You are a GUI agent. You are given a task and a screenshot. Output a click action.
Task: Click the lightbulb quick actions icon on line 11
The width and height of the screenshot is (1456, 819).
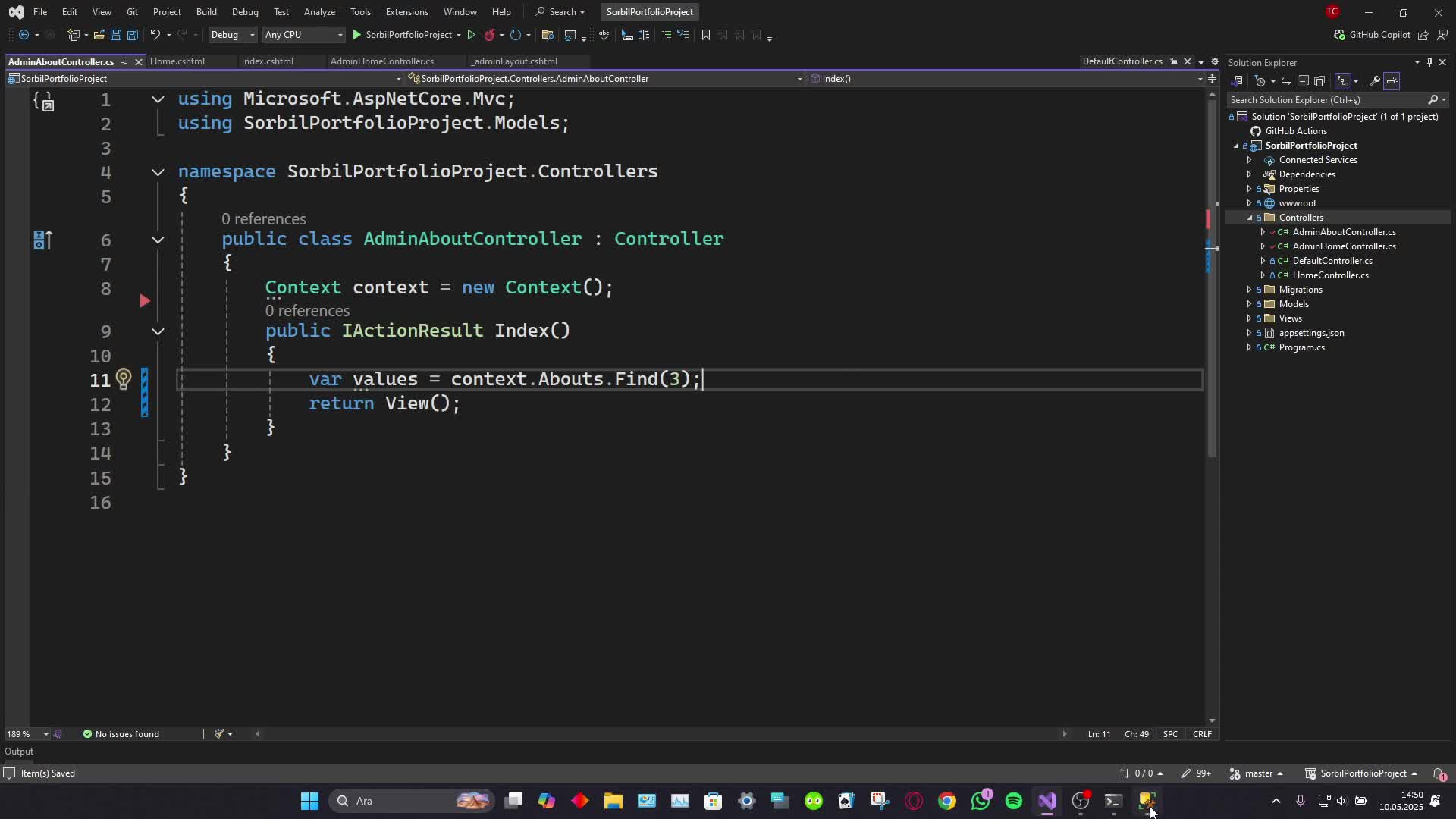(124, 378)
